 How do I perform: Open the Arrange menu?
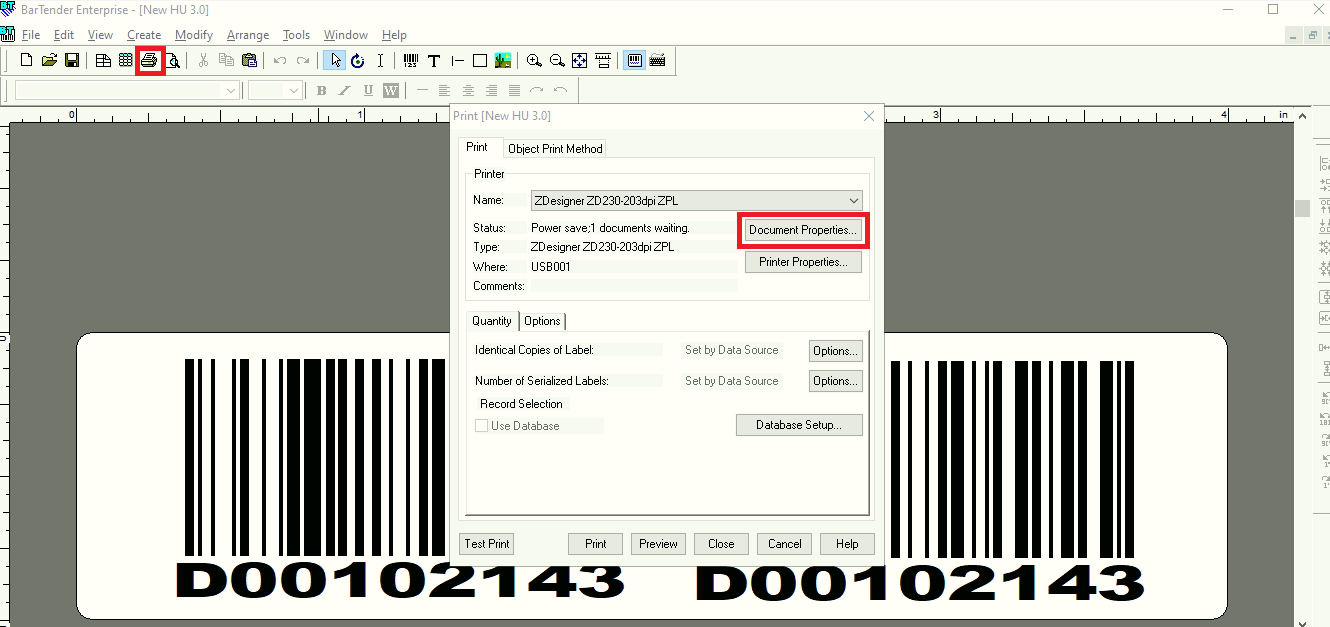248,35
